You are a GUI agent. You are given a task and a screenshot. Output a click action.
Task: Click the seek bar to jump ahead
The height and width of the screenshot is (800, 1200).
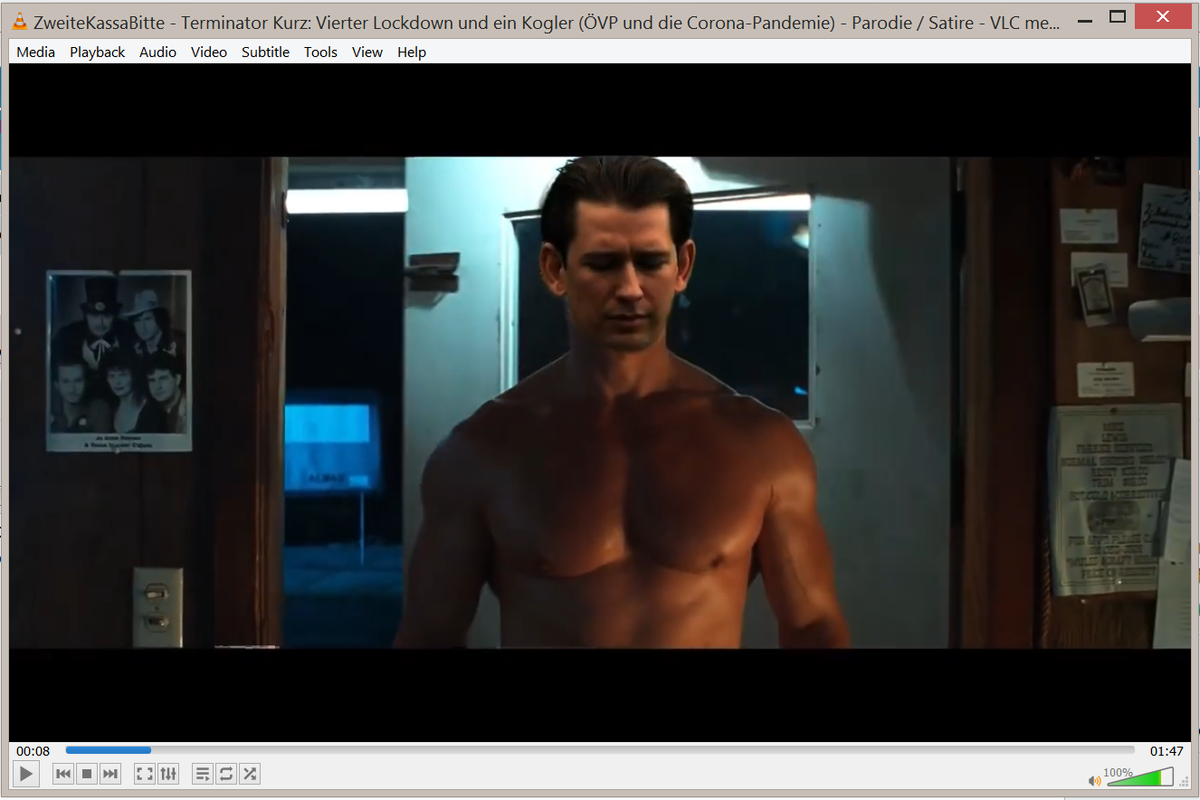(600, 749)
